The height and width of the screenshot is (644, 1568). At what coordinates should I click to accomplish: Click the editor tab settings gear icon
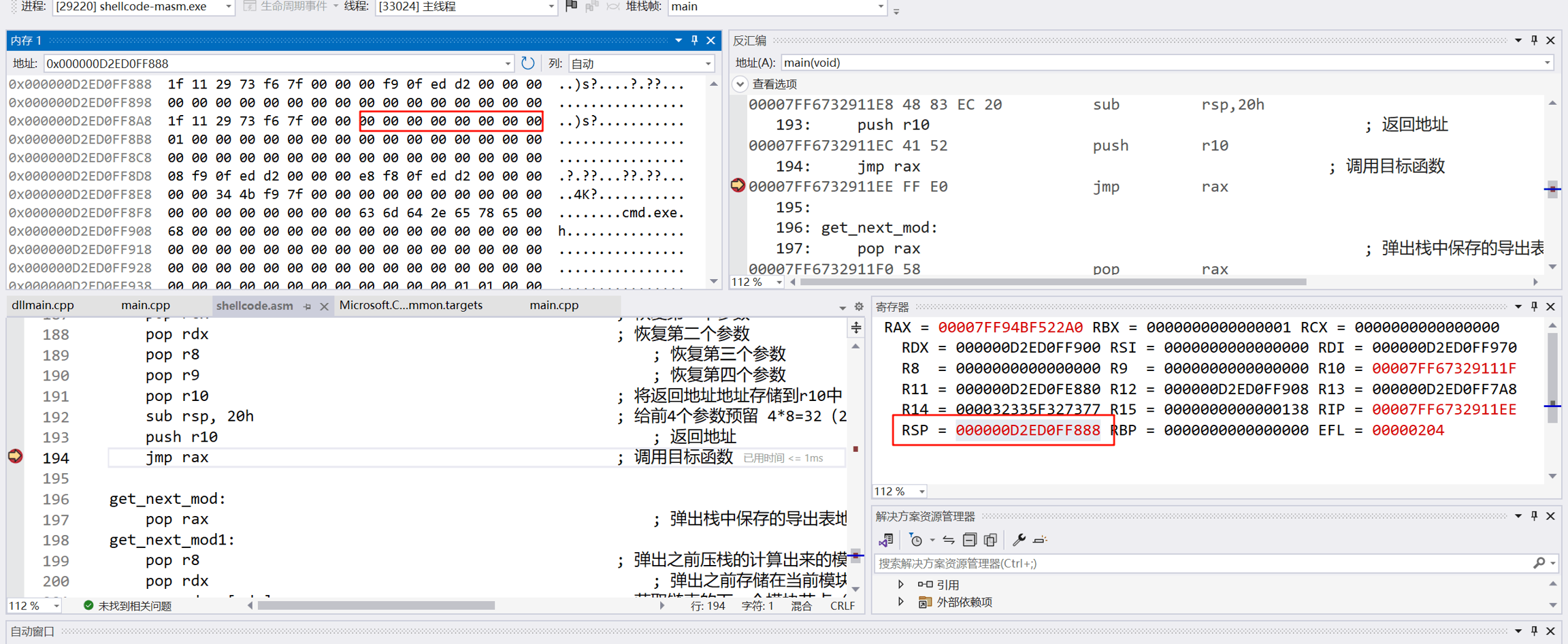point(859,306)
